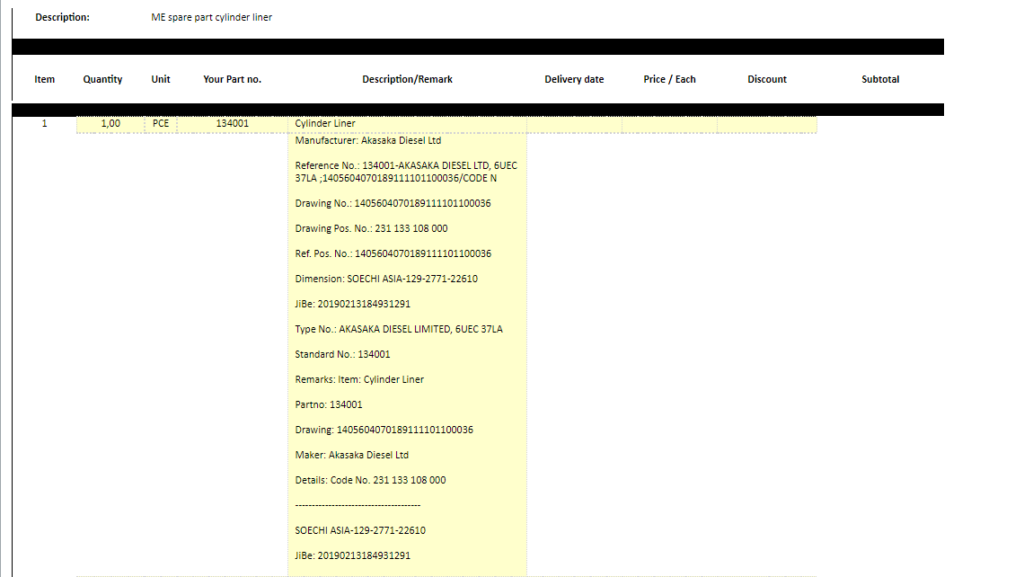Click the Quantity field showing 1,00
Viewport: 1024px width, 577px height.
110,124
